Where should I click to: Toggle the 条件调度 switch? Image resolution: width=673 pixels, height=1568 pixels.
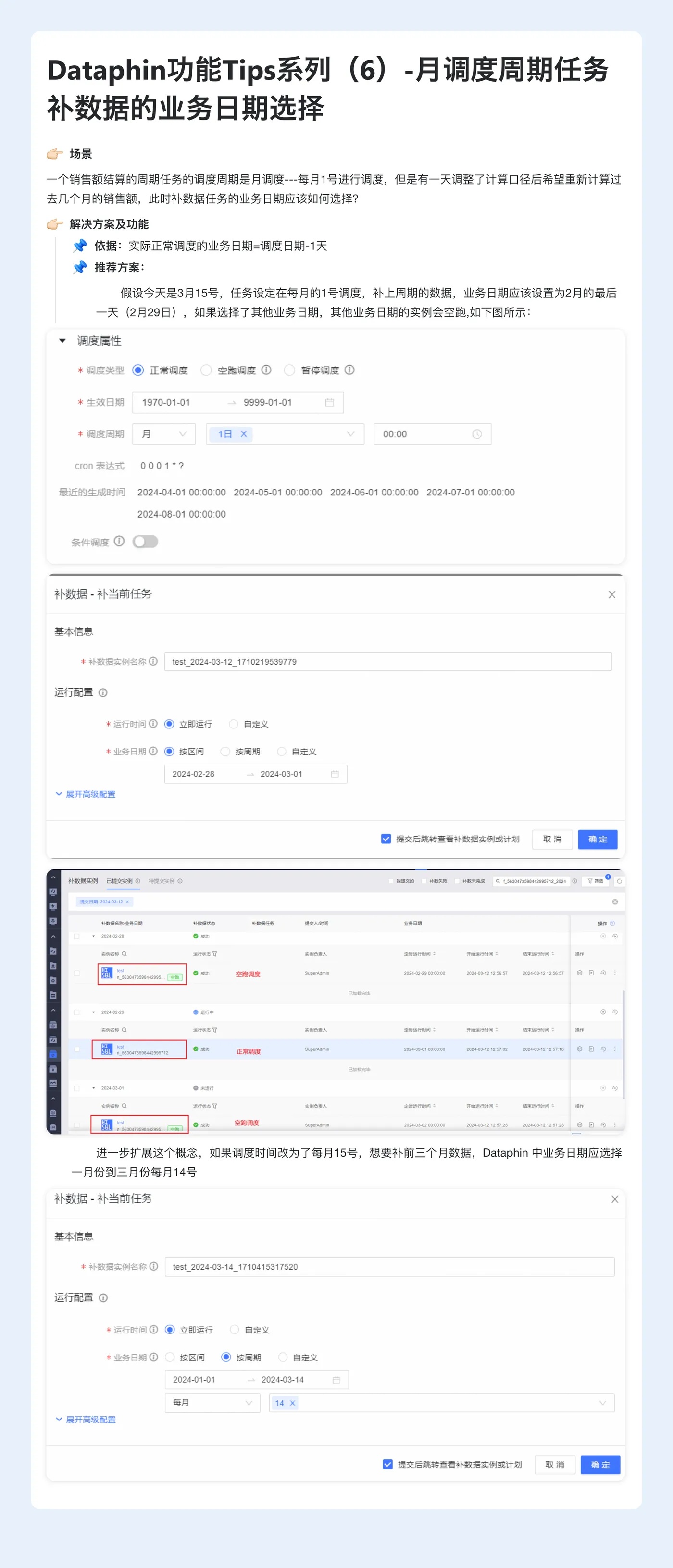click(146, 541)
